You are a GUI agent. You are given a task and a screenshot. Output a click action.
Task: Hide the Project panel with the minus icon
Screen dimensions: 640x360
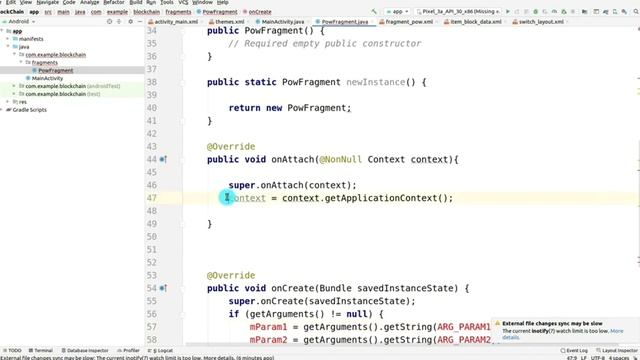[x=140, y=22]
